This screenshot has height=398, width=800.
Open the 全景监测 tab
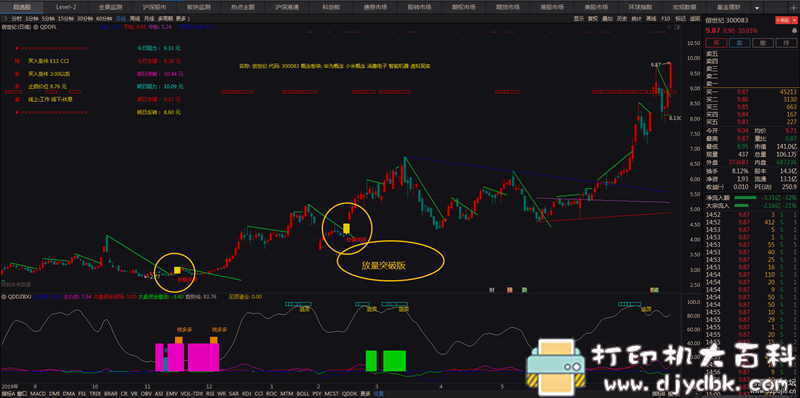pyautogui.click(x=110, y=8)
